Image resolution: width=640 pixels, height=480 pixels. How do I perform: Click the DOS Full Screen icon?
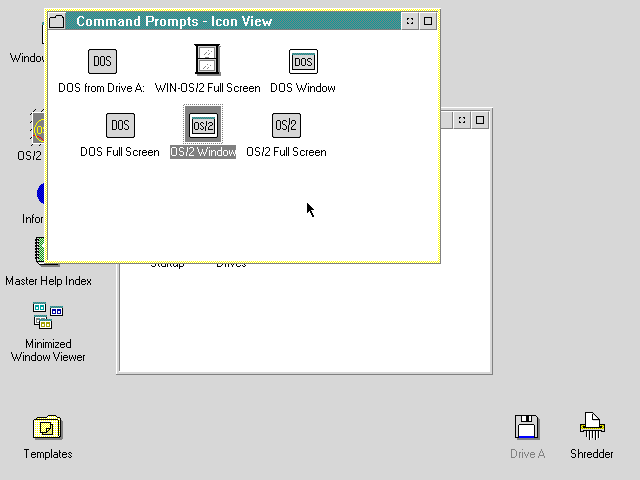click(120, 125)
